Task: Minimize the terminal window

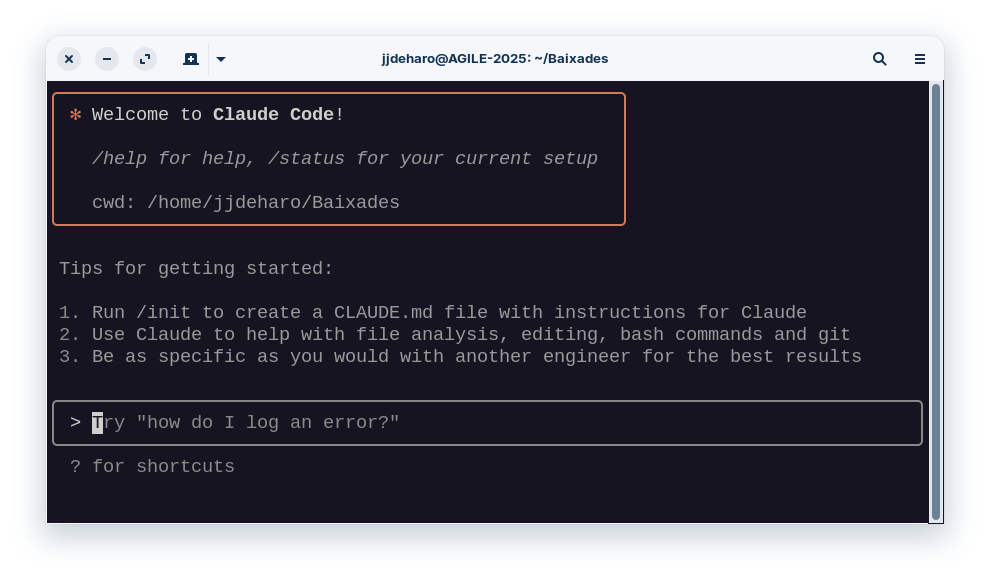Action: pos(107,59)
